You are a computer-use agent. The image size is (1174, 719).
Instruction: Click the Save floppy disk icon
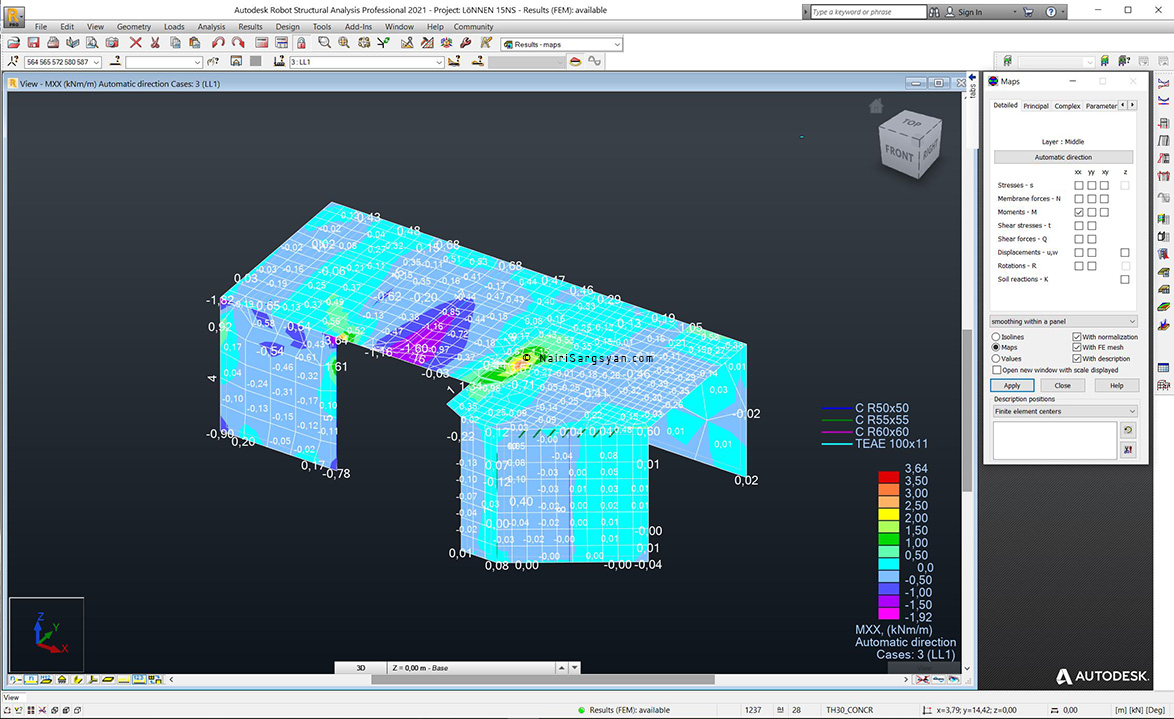tap(33, 43)
